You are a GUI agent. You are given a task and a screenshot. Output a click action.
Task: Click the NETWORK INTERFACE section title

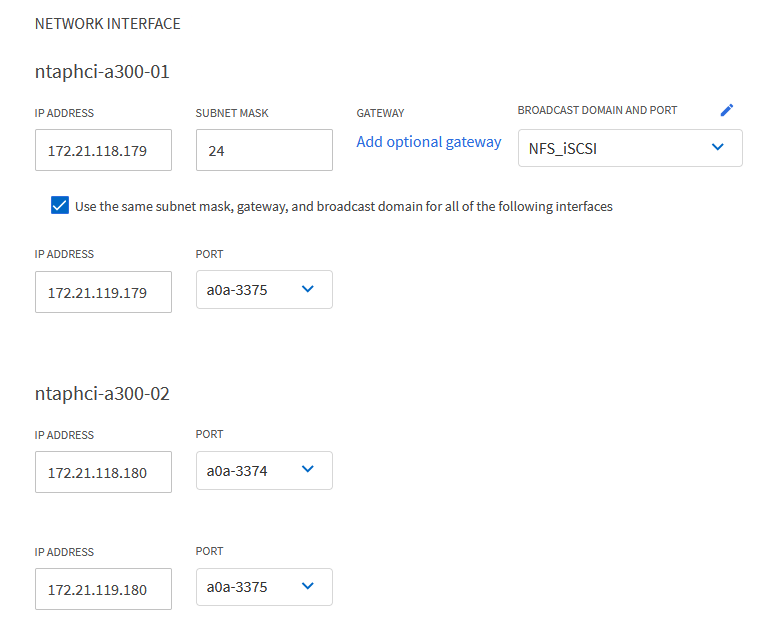(x=108, y=23)
